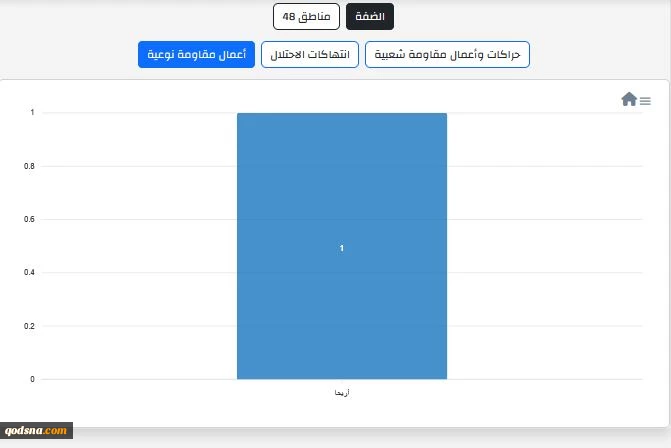Click the data label 1 inside bar
Screen dimensions: 671x448
click(341, 248)
